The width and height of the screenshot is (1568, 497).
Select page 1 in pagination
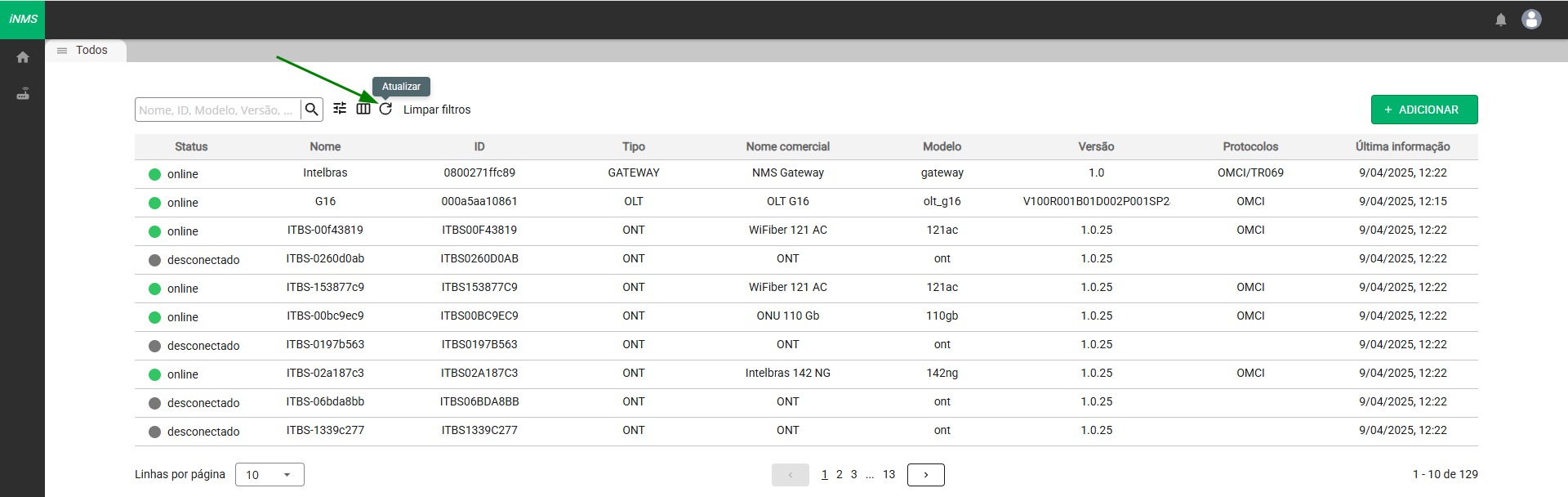825,474
